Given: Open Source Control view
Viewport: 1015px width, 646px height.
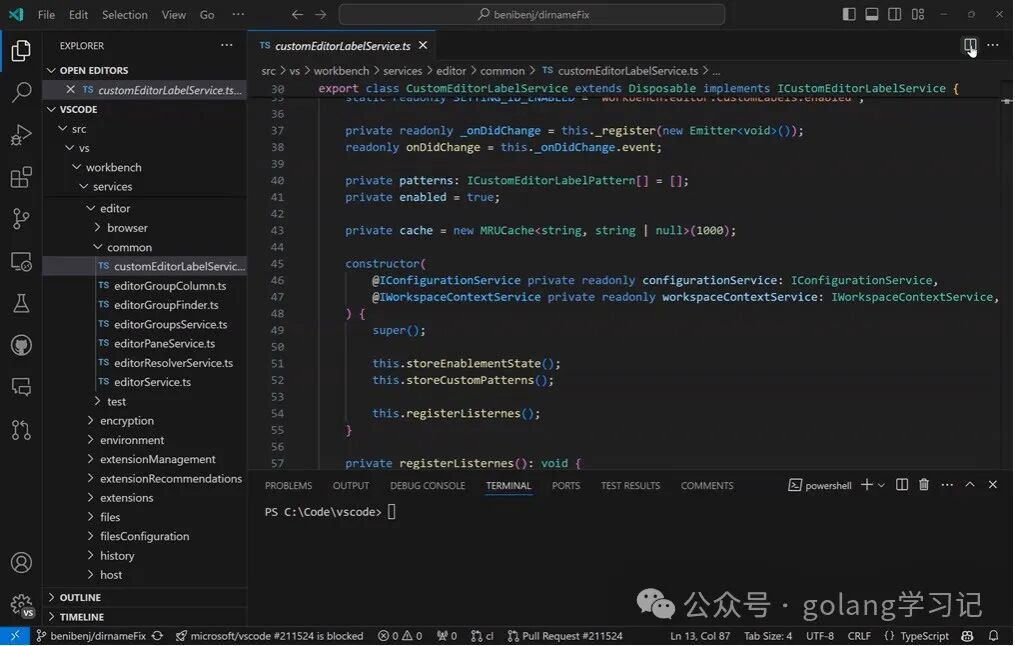Looking at the screenshot, I should pos(21,218).
